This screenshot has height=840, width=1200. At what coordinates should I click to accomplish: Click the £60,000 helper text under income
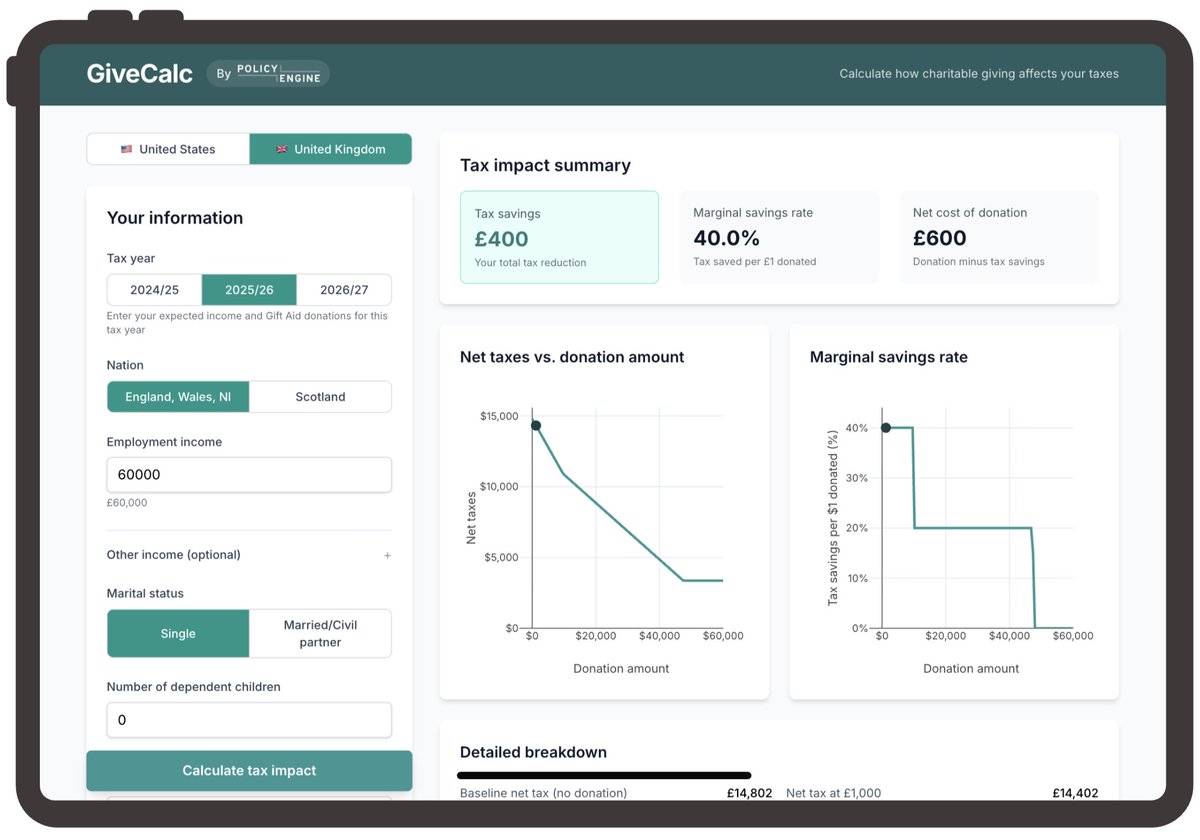pyautogui.click(x=127, y=503)
